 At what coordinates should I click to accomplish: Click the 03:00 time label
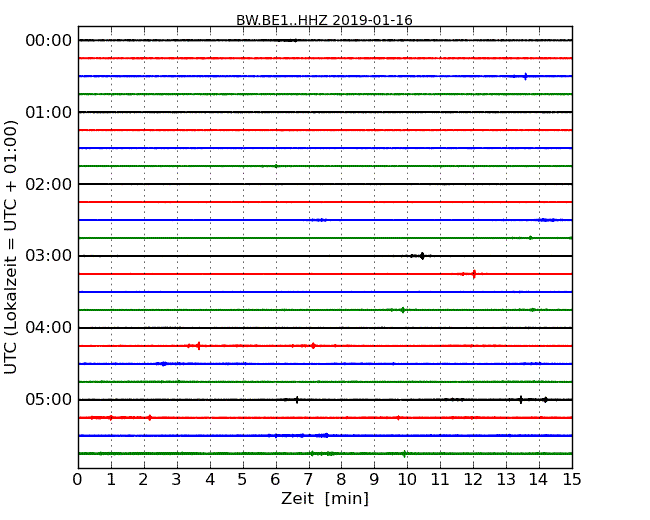(x=49, y=256)
